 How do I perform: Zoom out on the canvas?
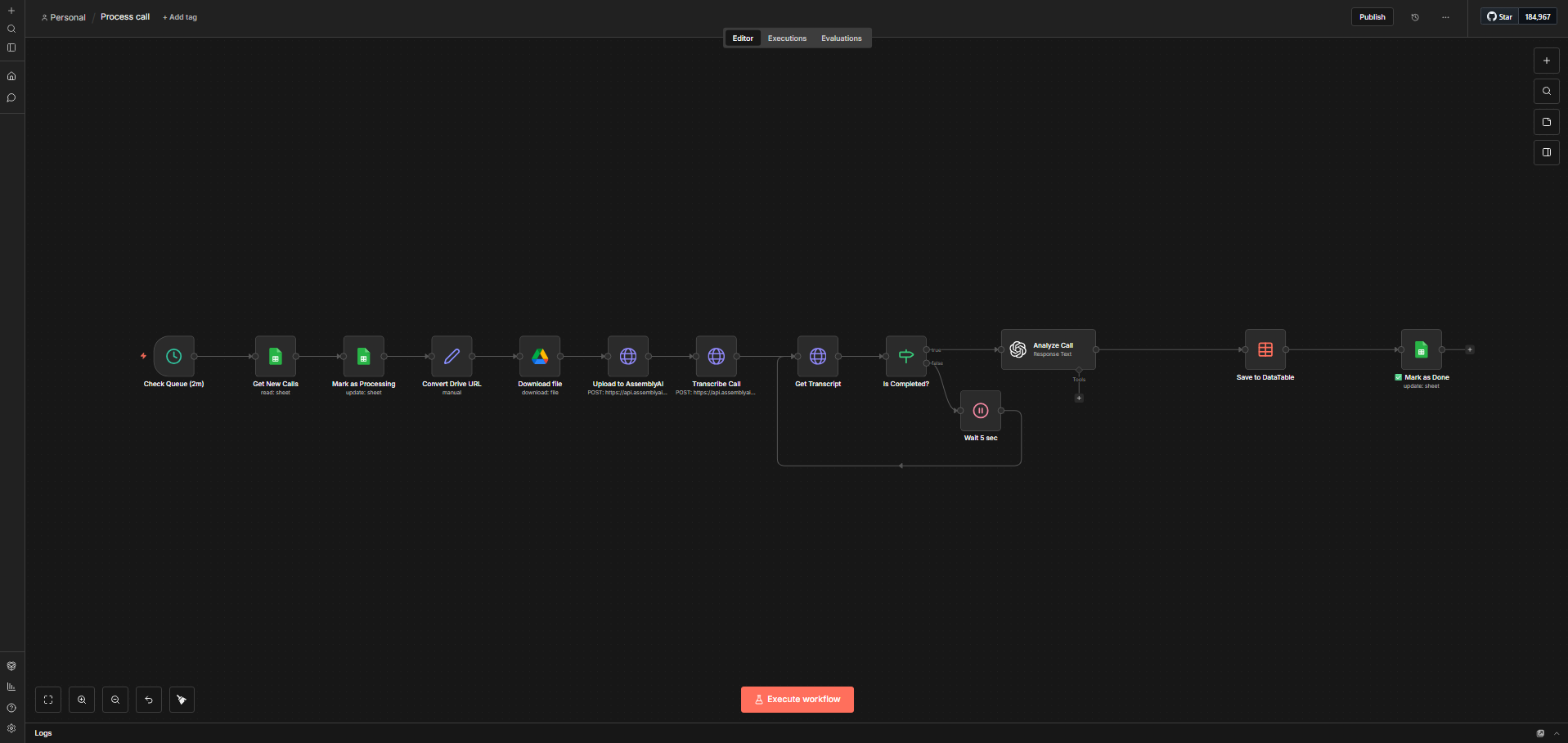pos(115,700)
